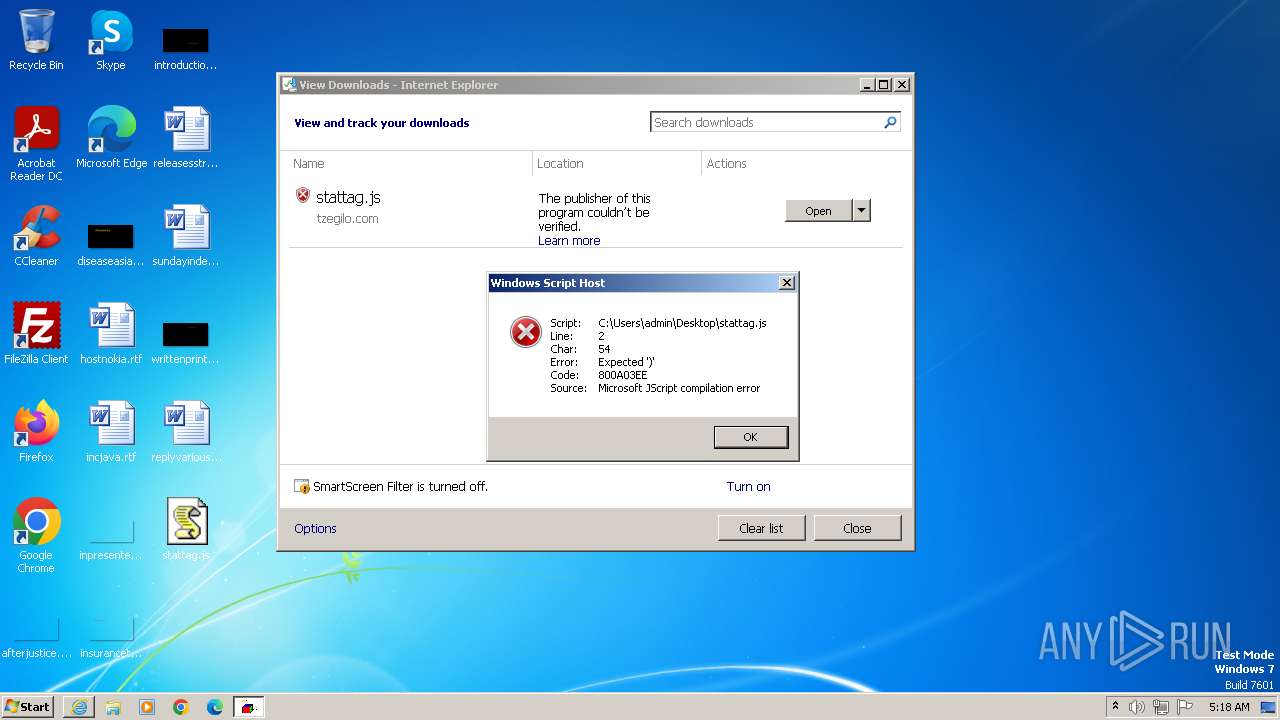The image size is (1280, 720).
Task: Launch Skype from the desktop
Action: click(x=110, y=41)
